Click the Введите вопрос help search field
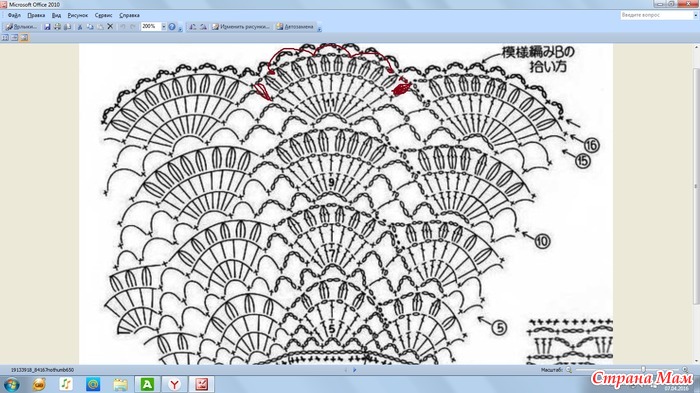Screen dimensions: 700x393 point(656,15)
